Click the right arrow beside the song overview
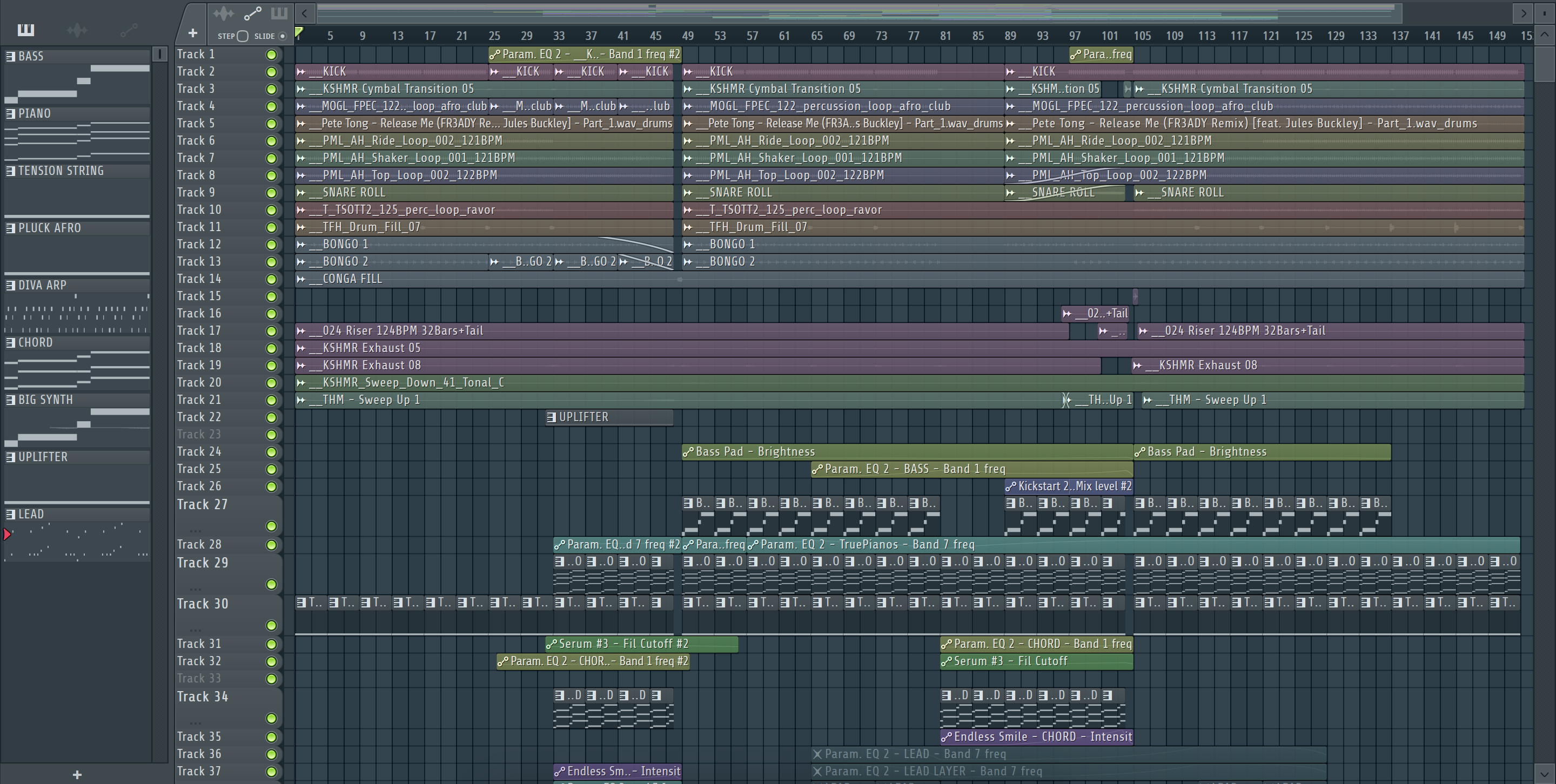The width and height of the screenshot is (1556, 784). [1524, 12]
